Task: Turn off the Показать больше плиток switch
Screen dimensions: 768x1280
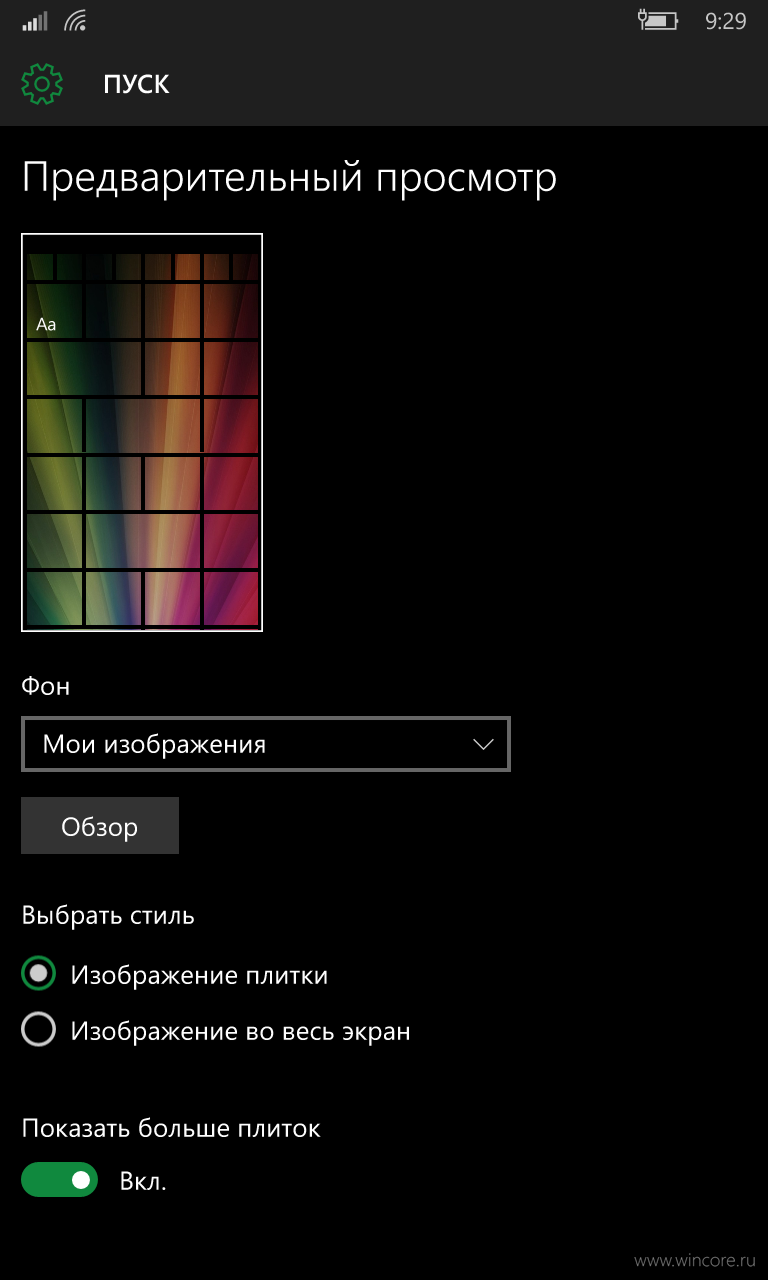Action: click(x=60, y=1180)
